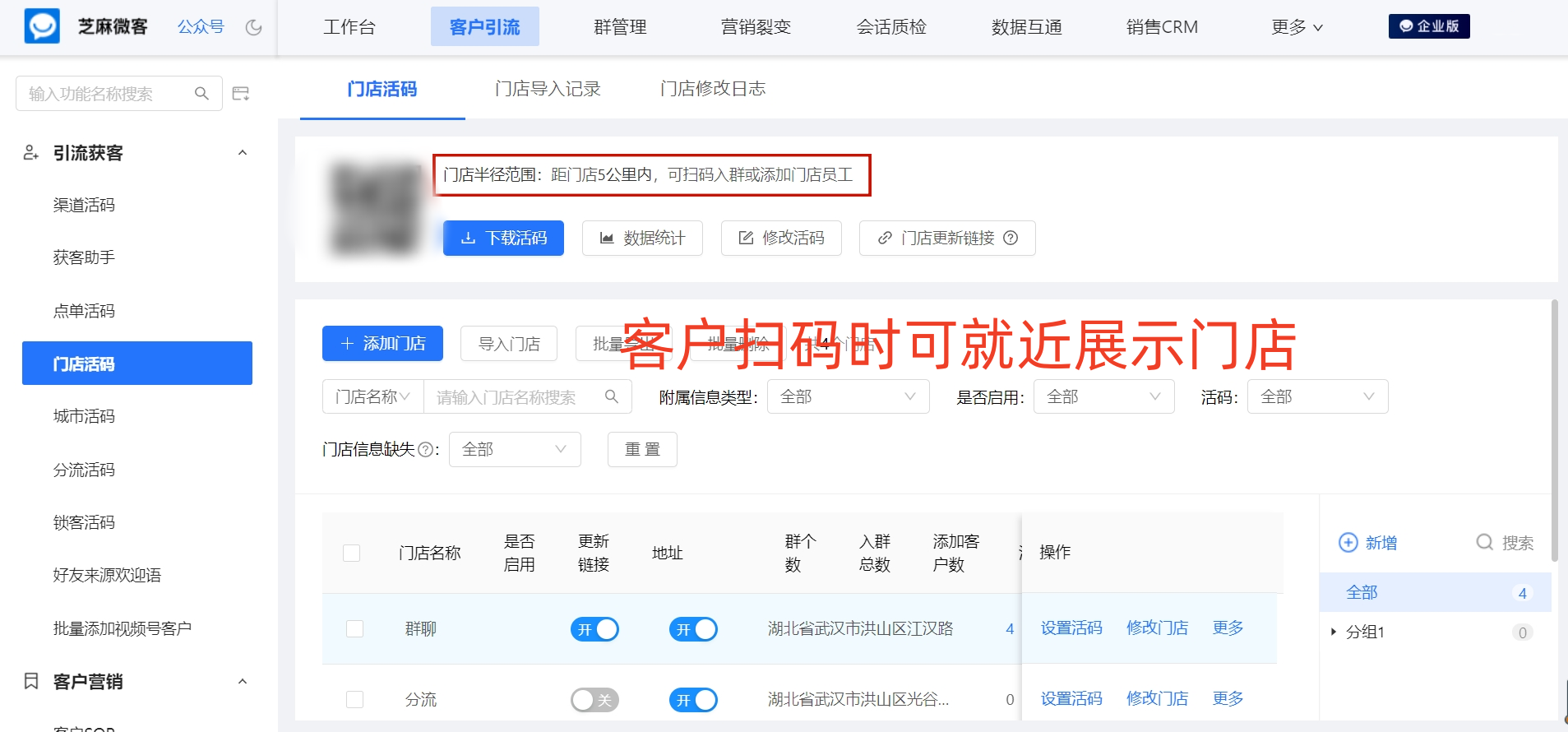
Task: Click the 导入门店 button
Action: (x=509, y=343)
